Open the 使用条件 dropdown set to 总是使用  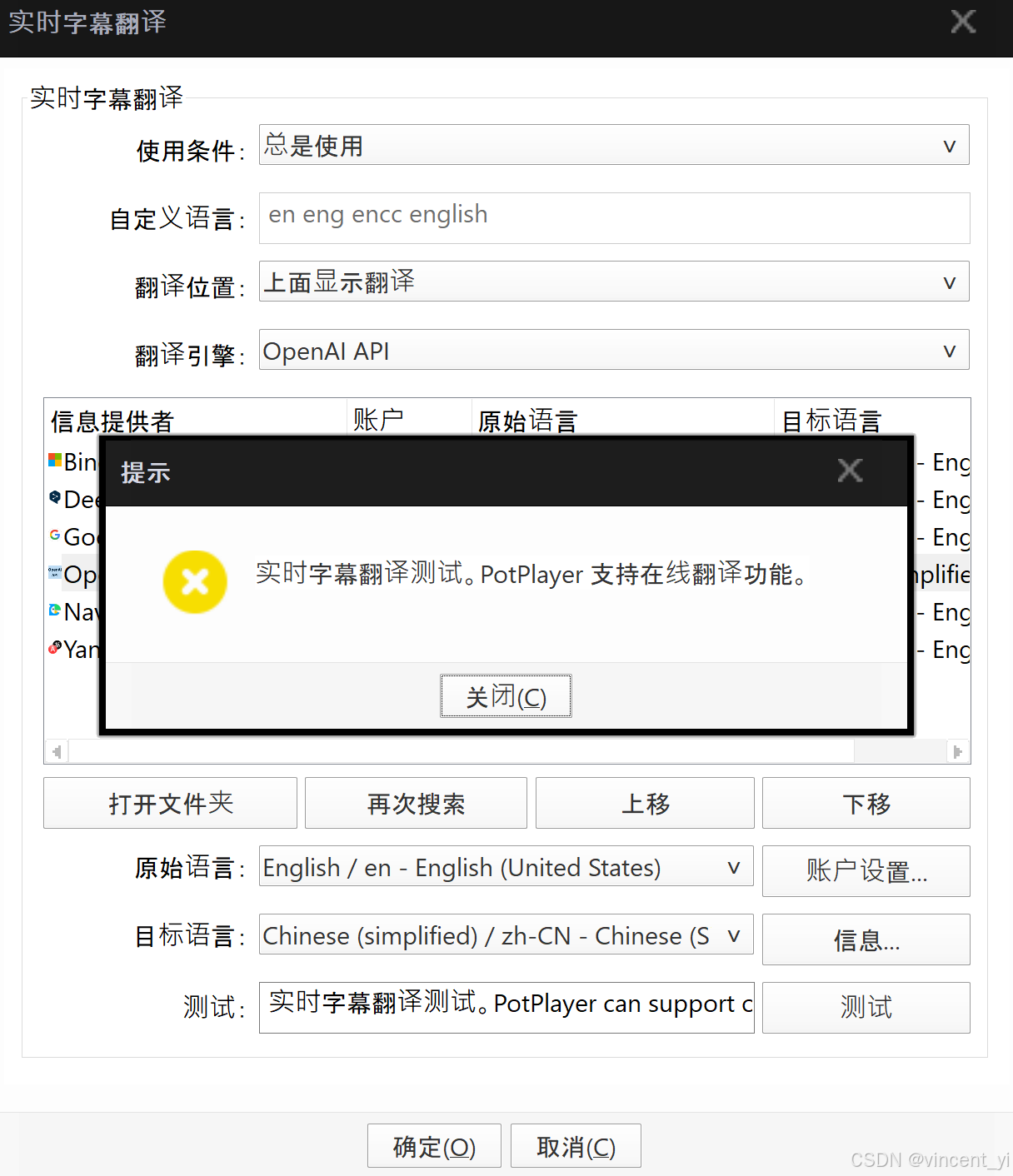tap(614, 145)
